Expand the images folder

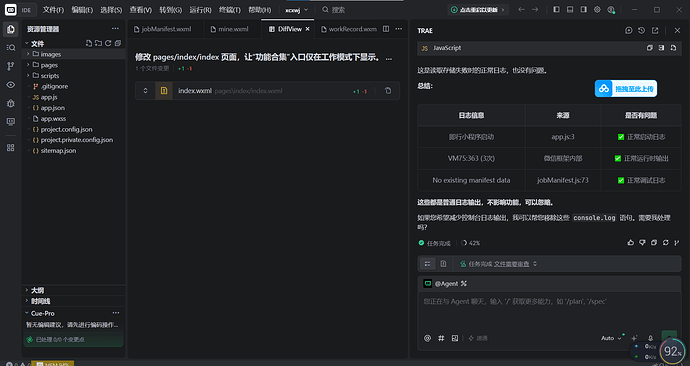28,54
